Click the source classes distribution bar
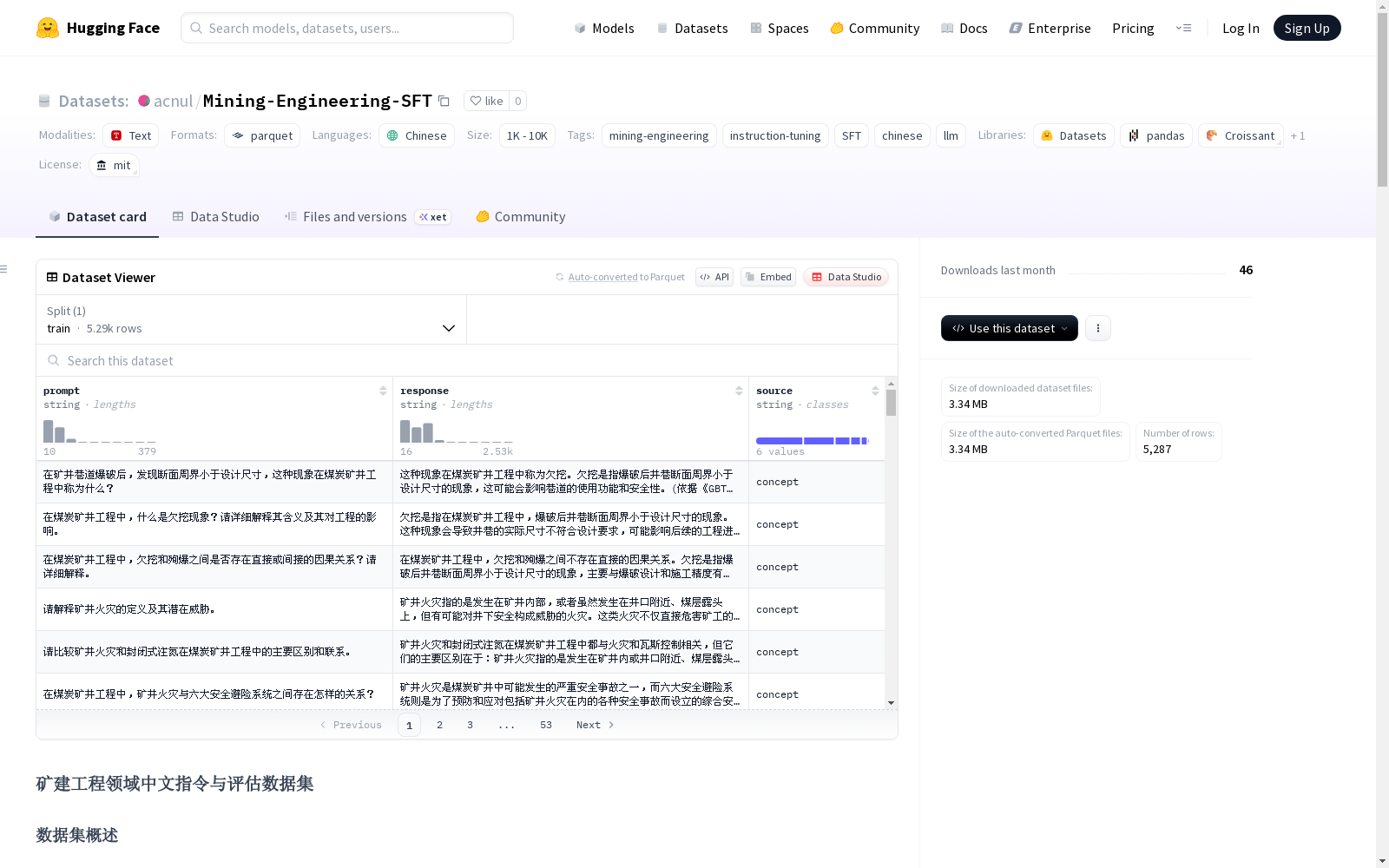Viewport: 1389px width, 868px height. [x=813, y=441]
